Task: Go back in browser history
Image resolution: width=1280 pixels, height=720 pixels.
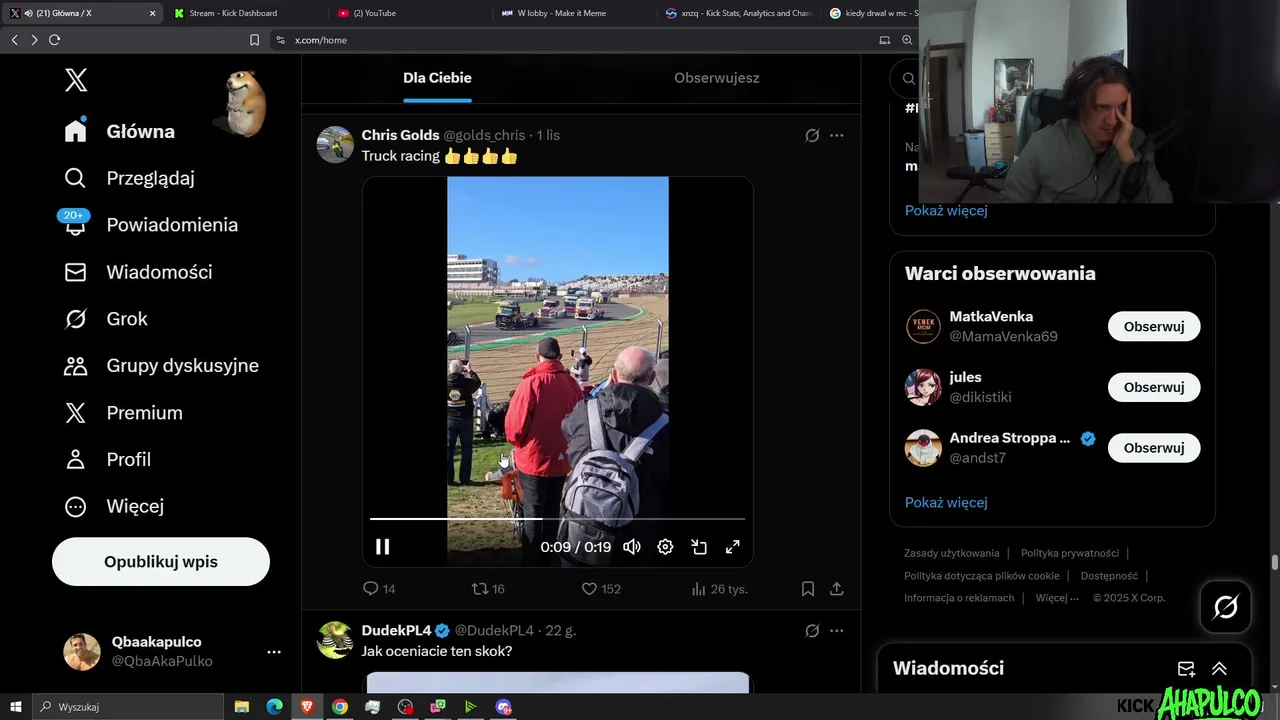Action: coord(14,40)
